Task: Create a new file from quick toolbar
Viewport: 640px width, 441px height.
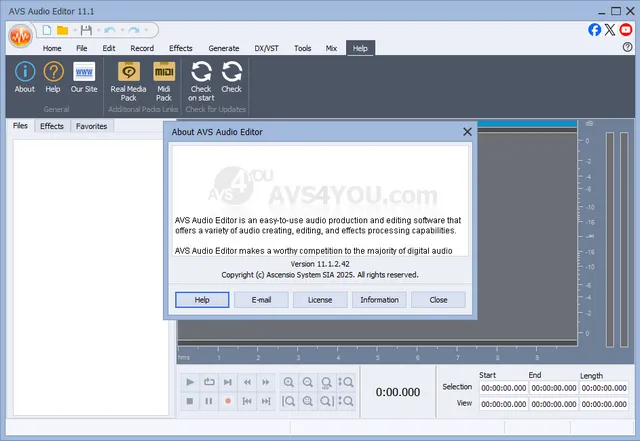Action: click(47, 30)
